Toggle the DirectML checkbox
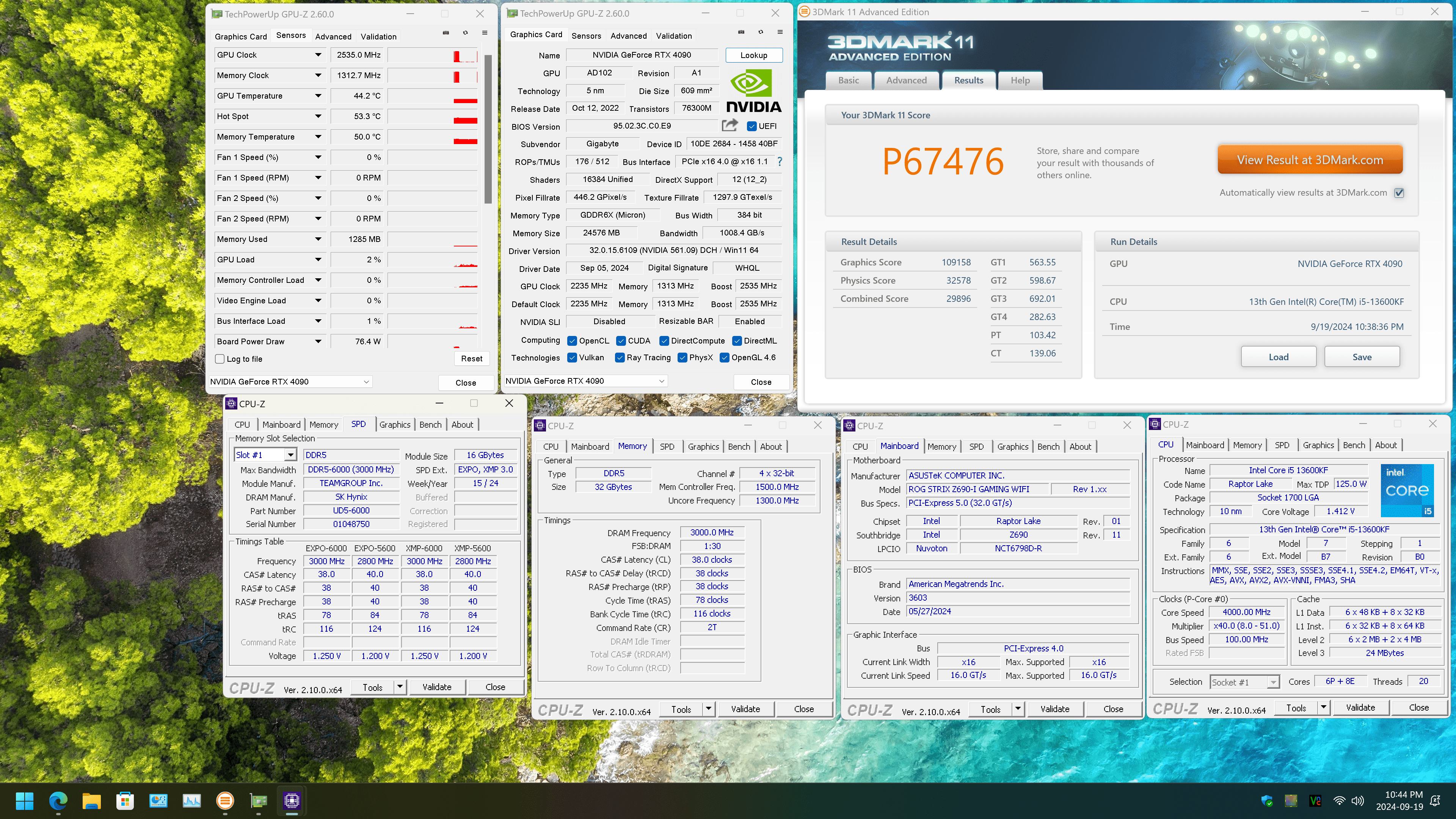1456x819 pixels. (737, 341)
